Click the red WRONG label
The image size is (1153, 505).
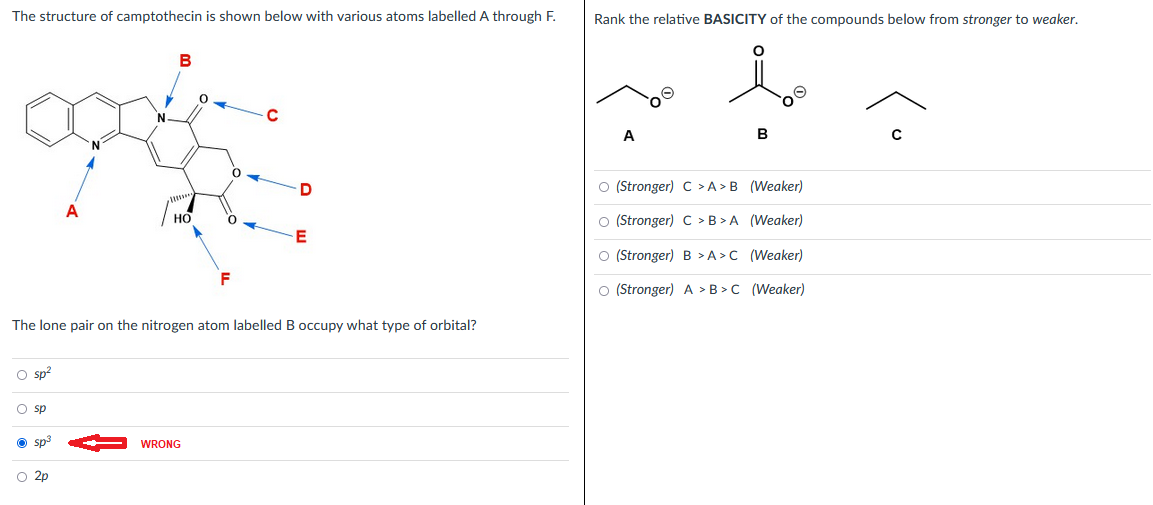[161, 444]
